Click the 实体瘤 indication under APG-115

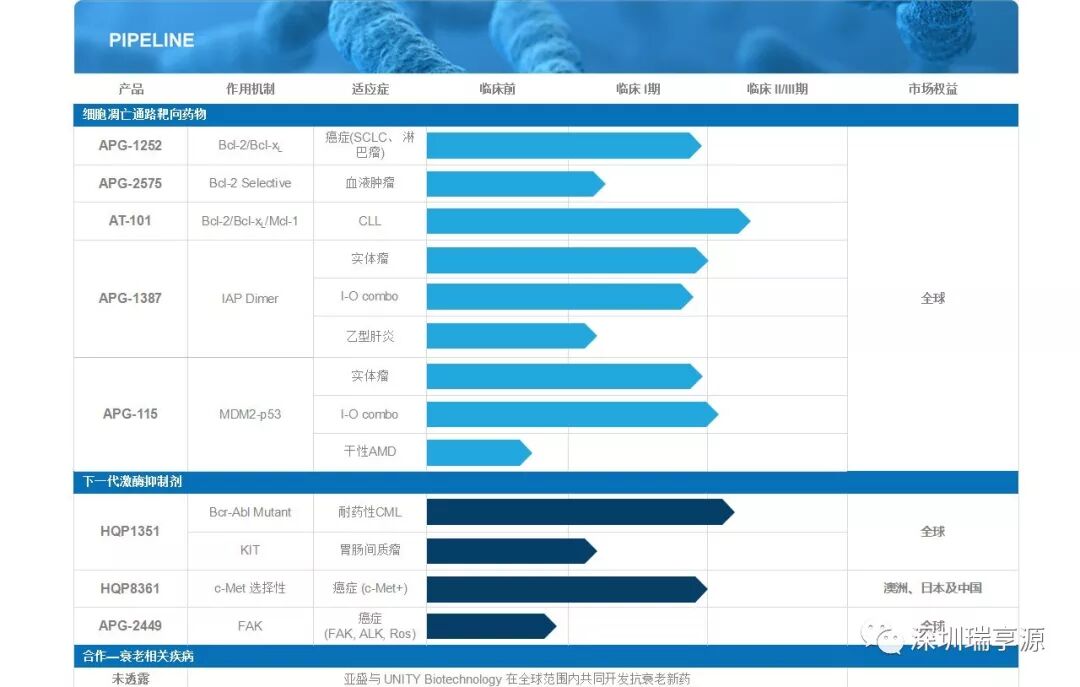coord(370,376)
